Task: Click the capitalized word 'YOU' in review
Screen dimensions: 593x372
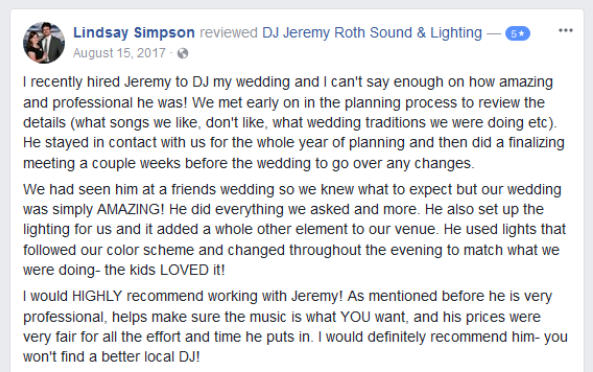Action: click(355, 316)
